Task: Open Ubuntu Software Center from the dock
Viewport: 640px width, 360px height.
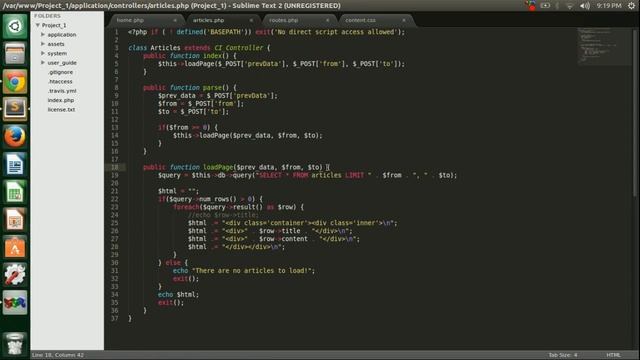Action: click(15, 247)
